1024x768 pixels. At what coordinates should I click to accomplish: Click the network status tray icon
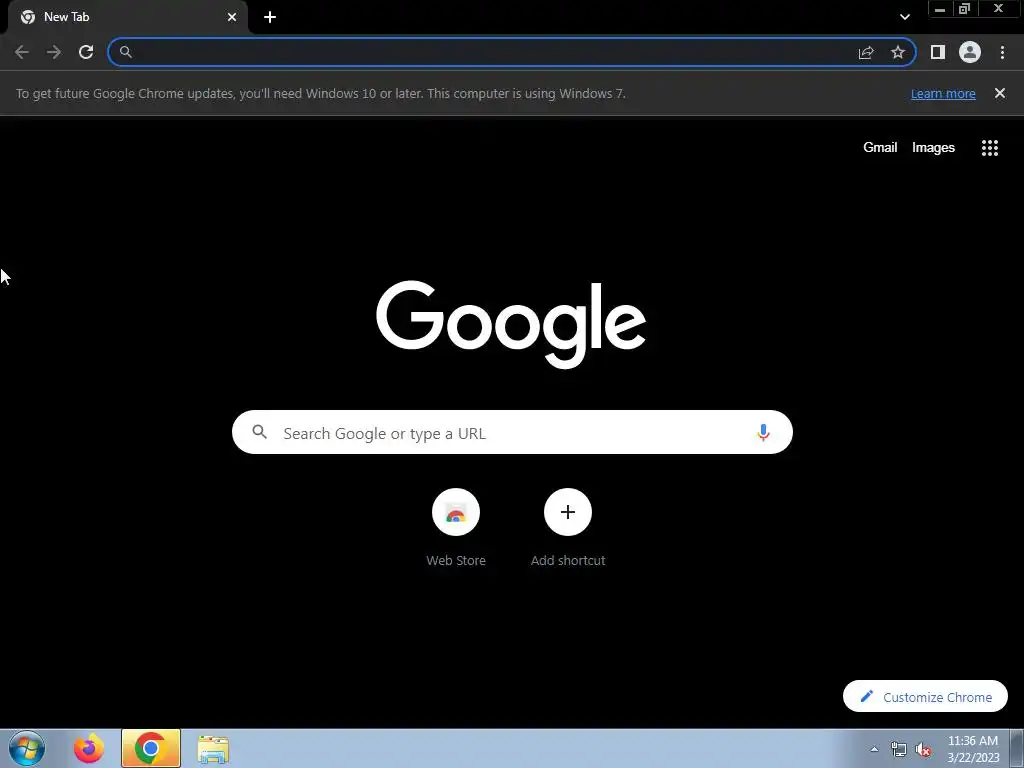point(899,750)
